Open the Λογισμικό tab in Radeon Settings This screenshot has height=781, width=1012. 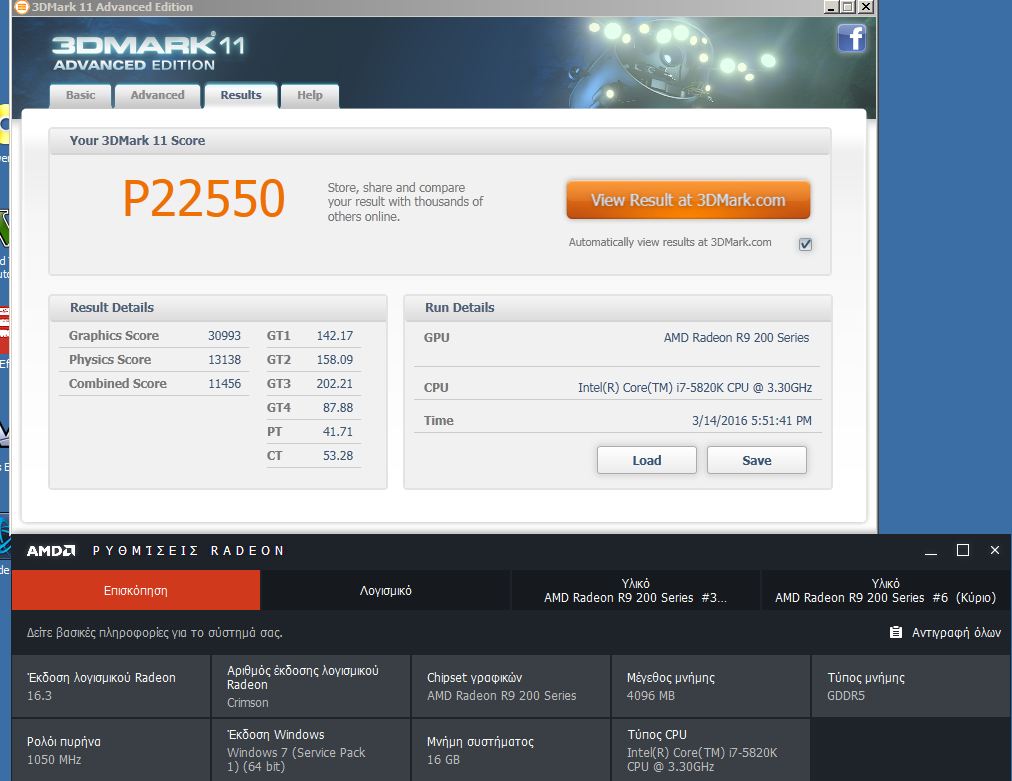click(x=385, y=590)
